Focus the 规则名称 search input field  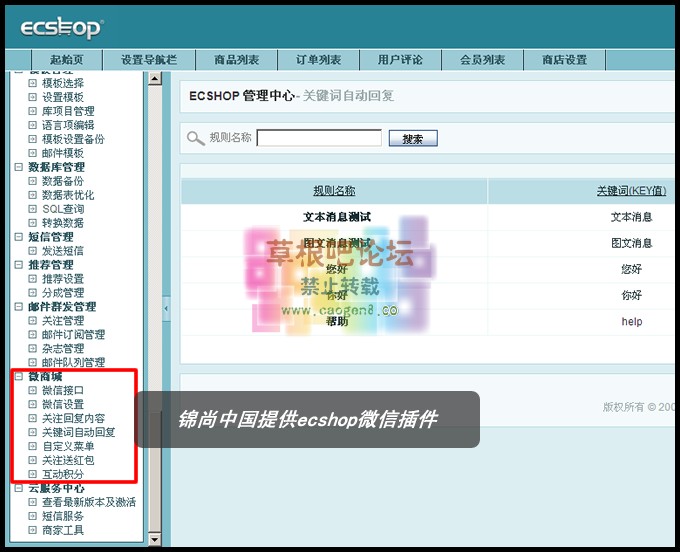coord(319,138)
